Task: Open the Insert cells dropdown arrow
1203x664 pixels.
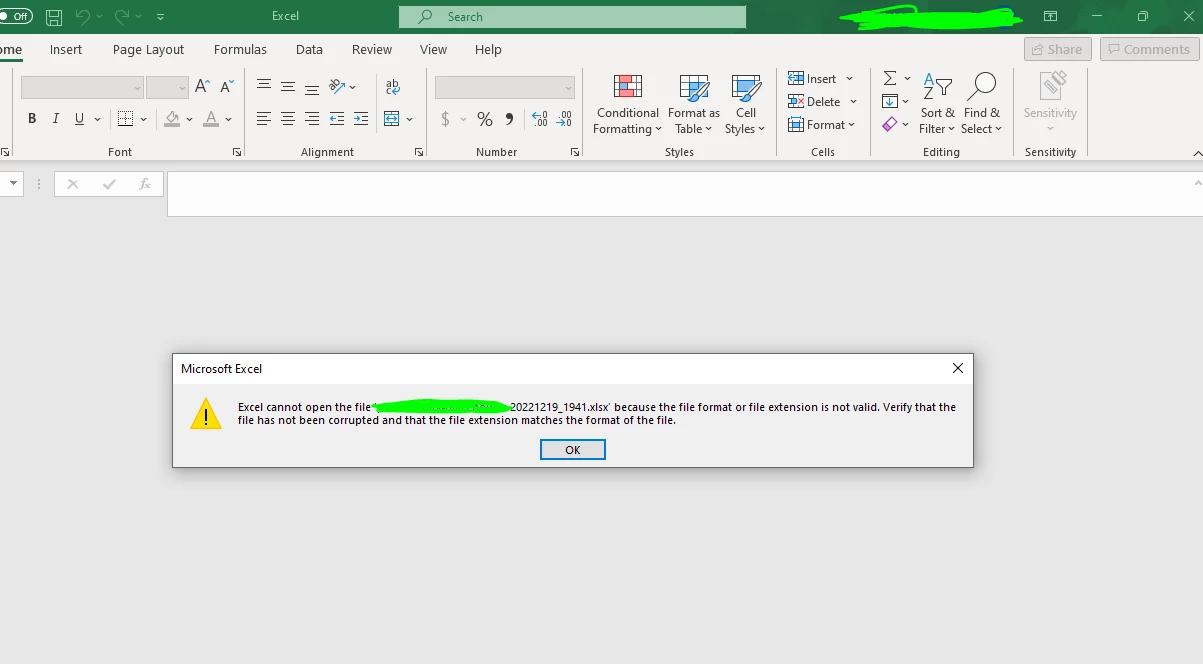Action: 850,79
